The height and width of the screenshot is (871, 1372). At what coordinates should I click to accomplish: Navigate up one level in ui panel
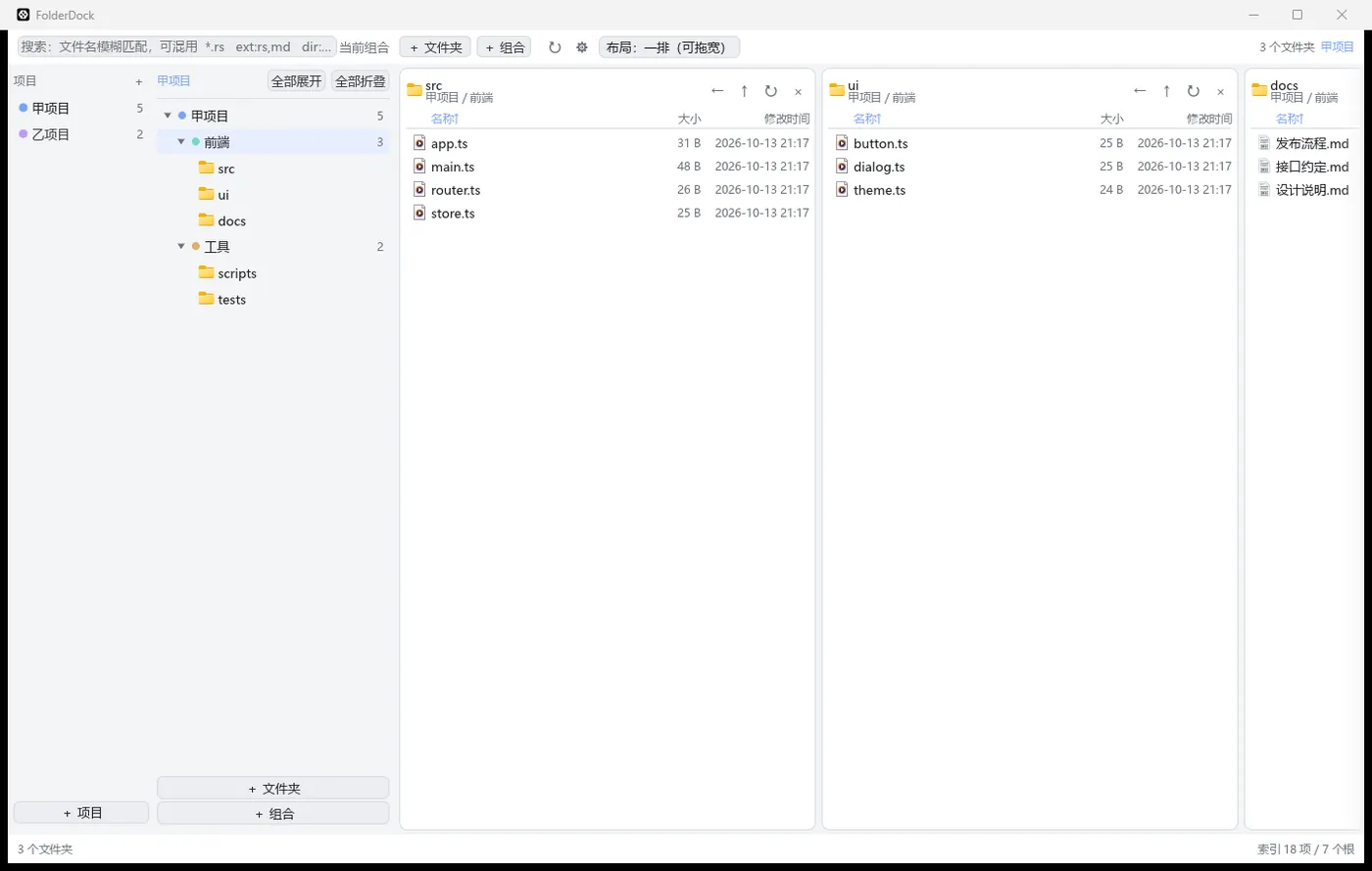(1166, 91)
